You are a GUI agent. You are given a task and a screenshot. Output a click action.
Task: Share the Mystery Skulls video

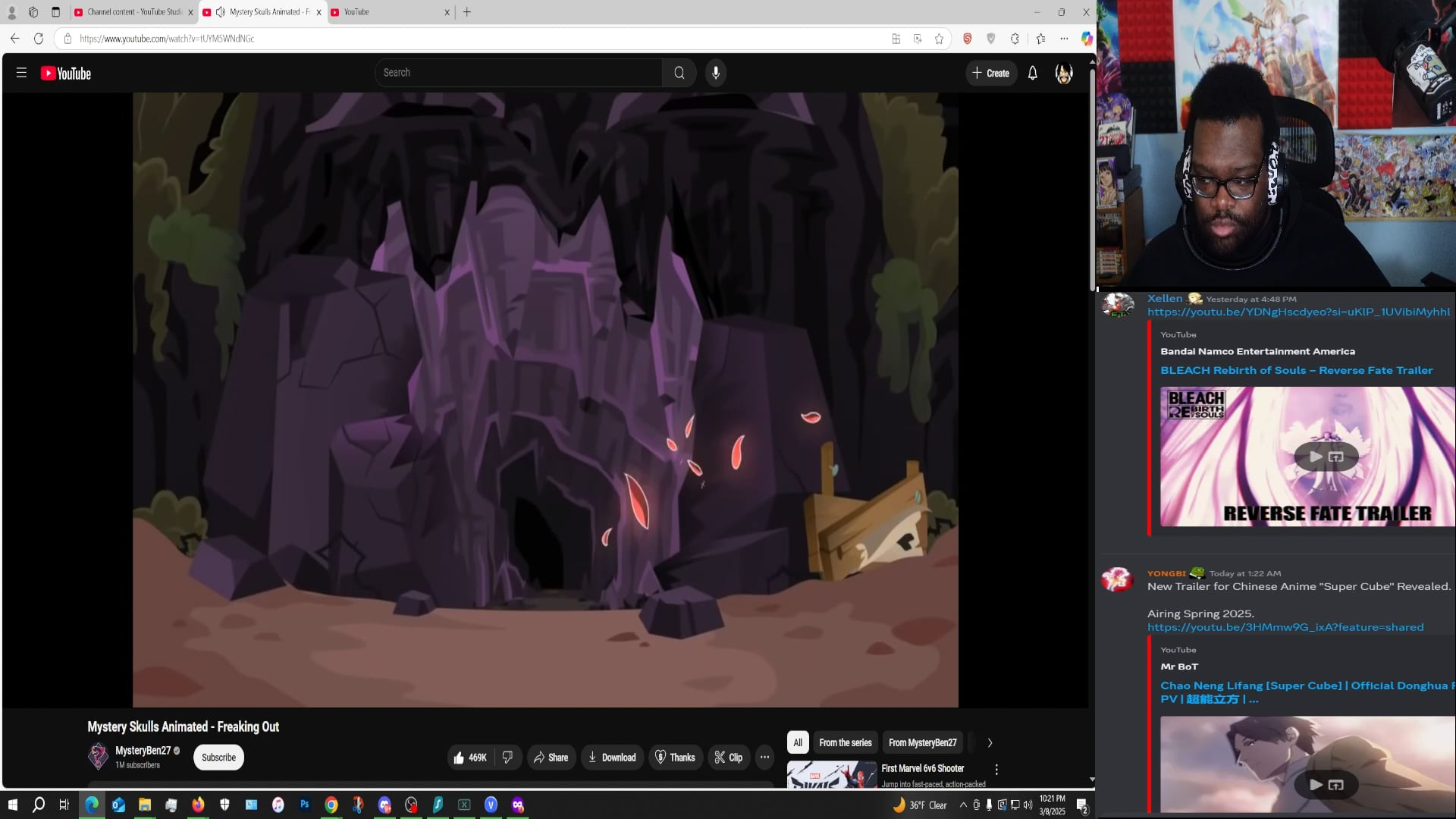(551, 758)
